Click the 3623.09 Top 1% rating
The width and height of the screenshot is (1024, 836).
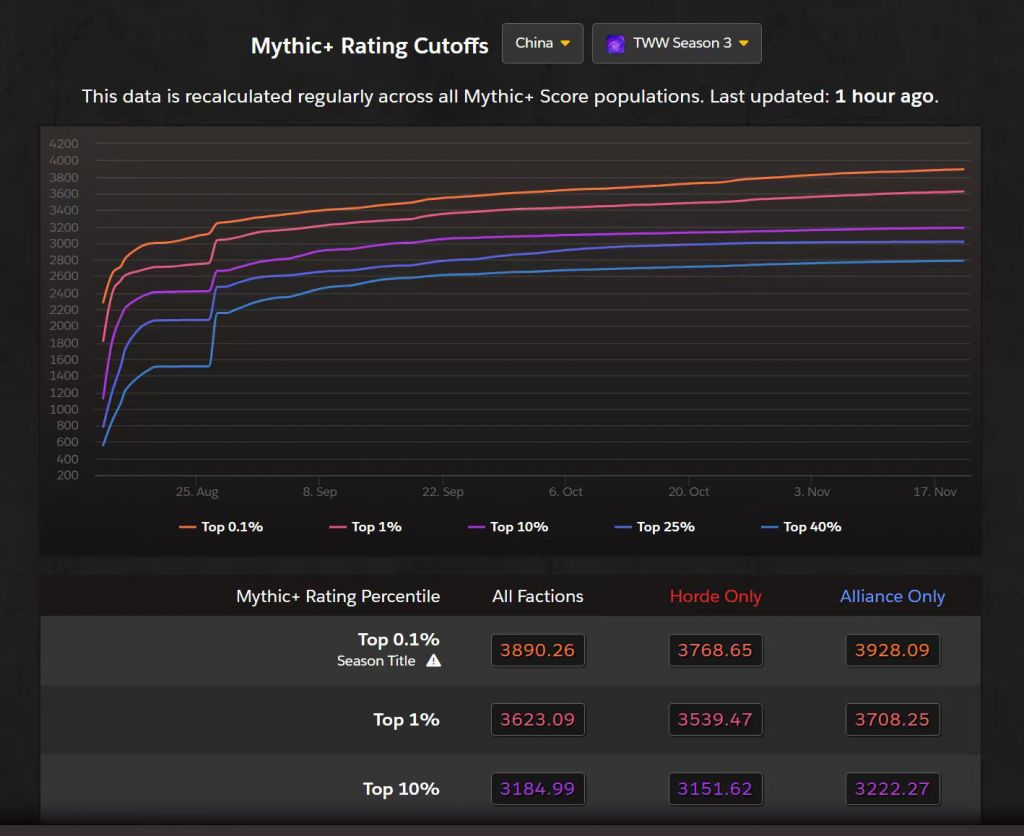(x=538, y=719)
